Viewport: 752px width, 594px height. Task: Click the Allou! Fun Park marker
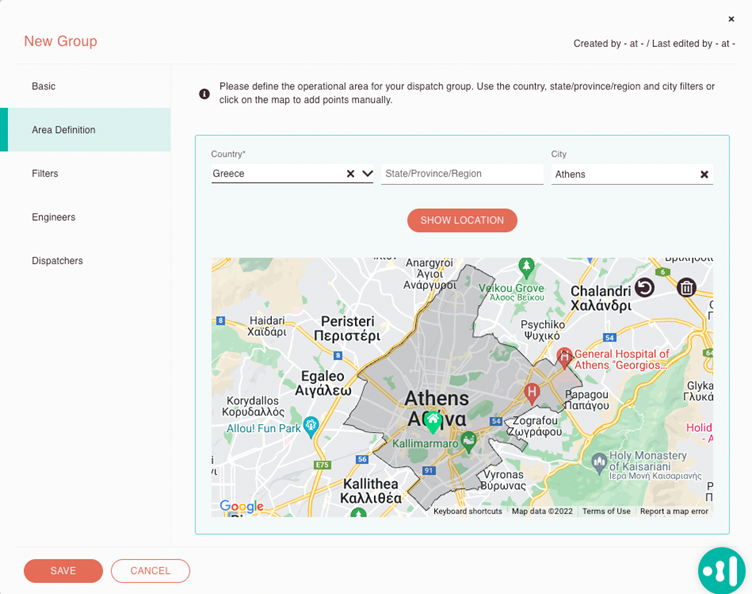[x=311, y=426]
